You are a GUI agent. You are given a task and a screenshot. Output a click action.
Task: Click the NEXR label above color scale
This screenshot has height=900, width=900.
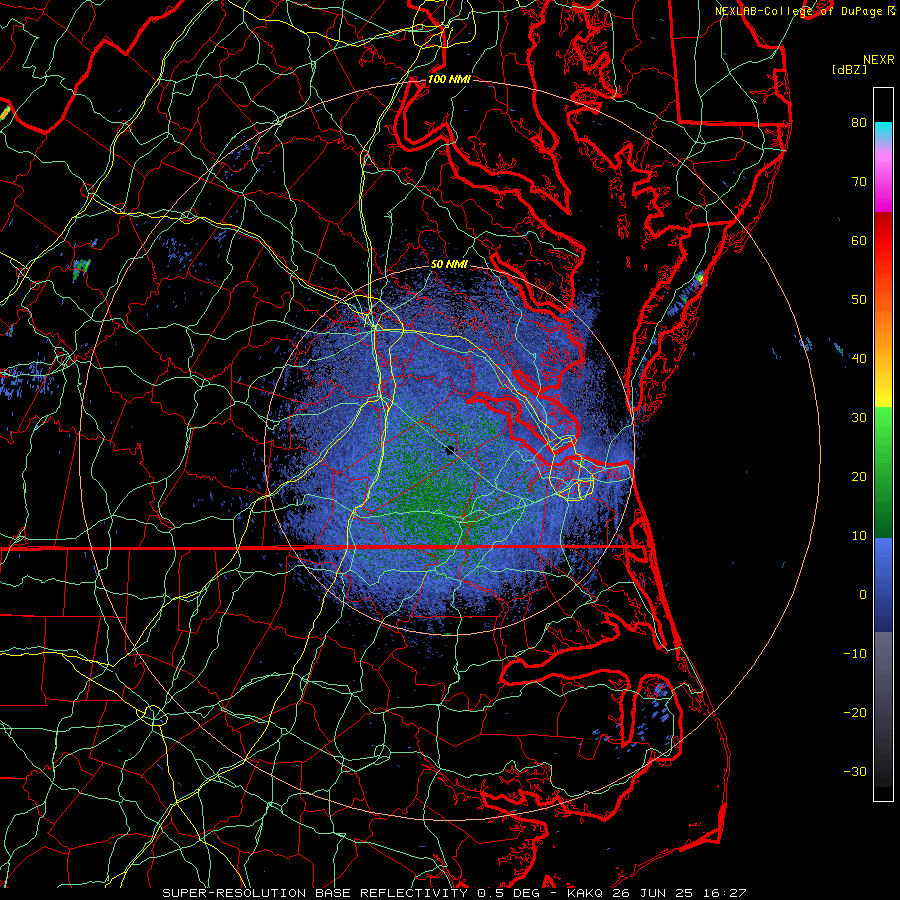click(x=878, y=60)
